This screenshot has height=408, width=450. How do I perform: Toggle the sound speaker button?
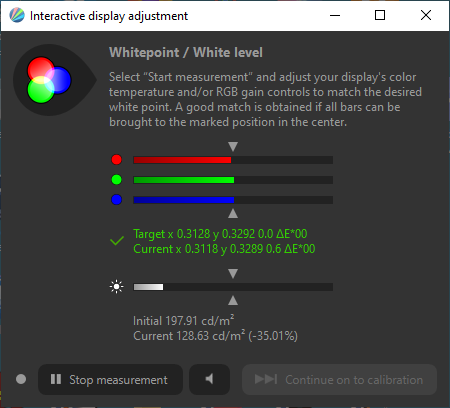click(209, 379)
